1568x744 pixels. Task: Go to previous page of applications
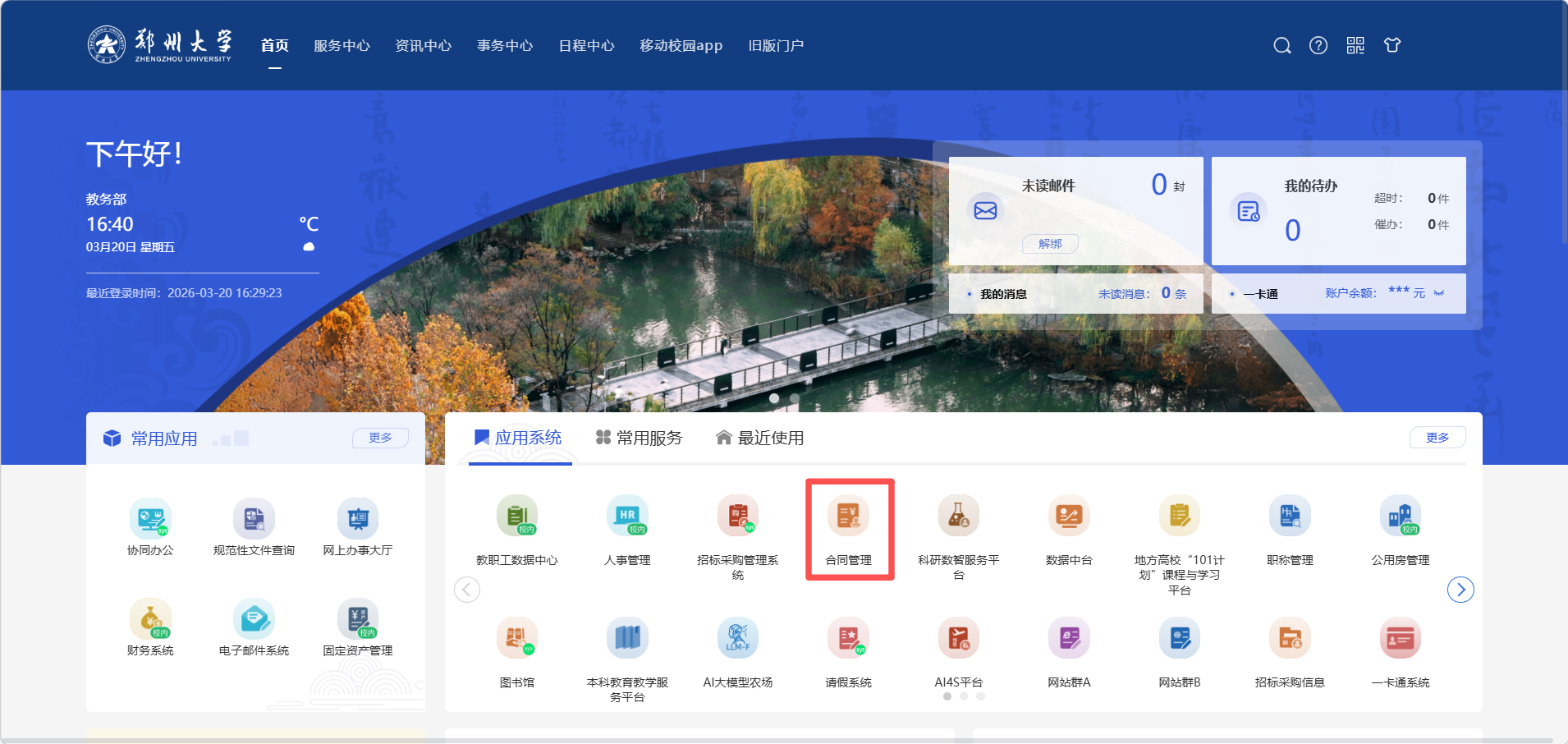467,590
